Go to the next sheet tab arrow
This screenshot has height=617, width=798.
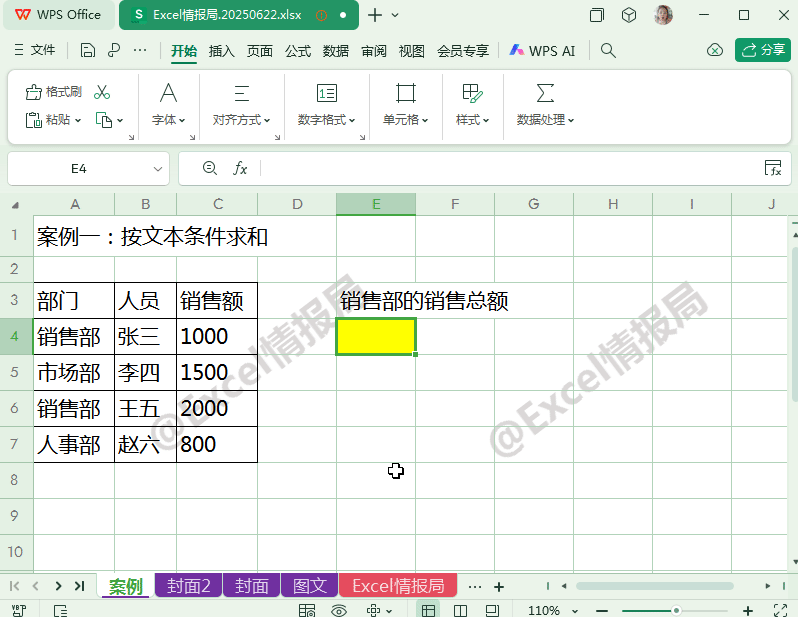tap(58, 586)
